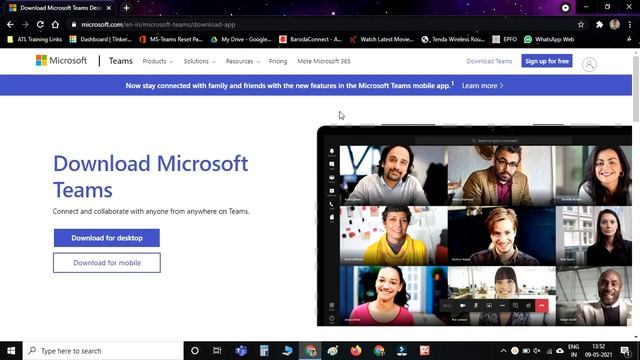Open the EPFO bookmark
This screenshot has width=640, height=360.
pos(504,39)
